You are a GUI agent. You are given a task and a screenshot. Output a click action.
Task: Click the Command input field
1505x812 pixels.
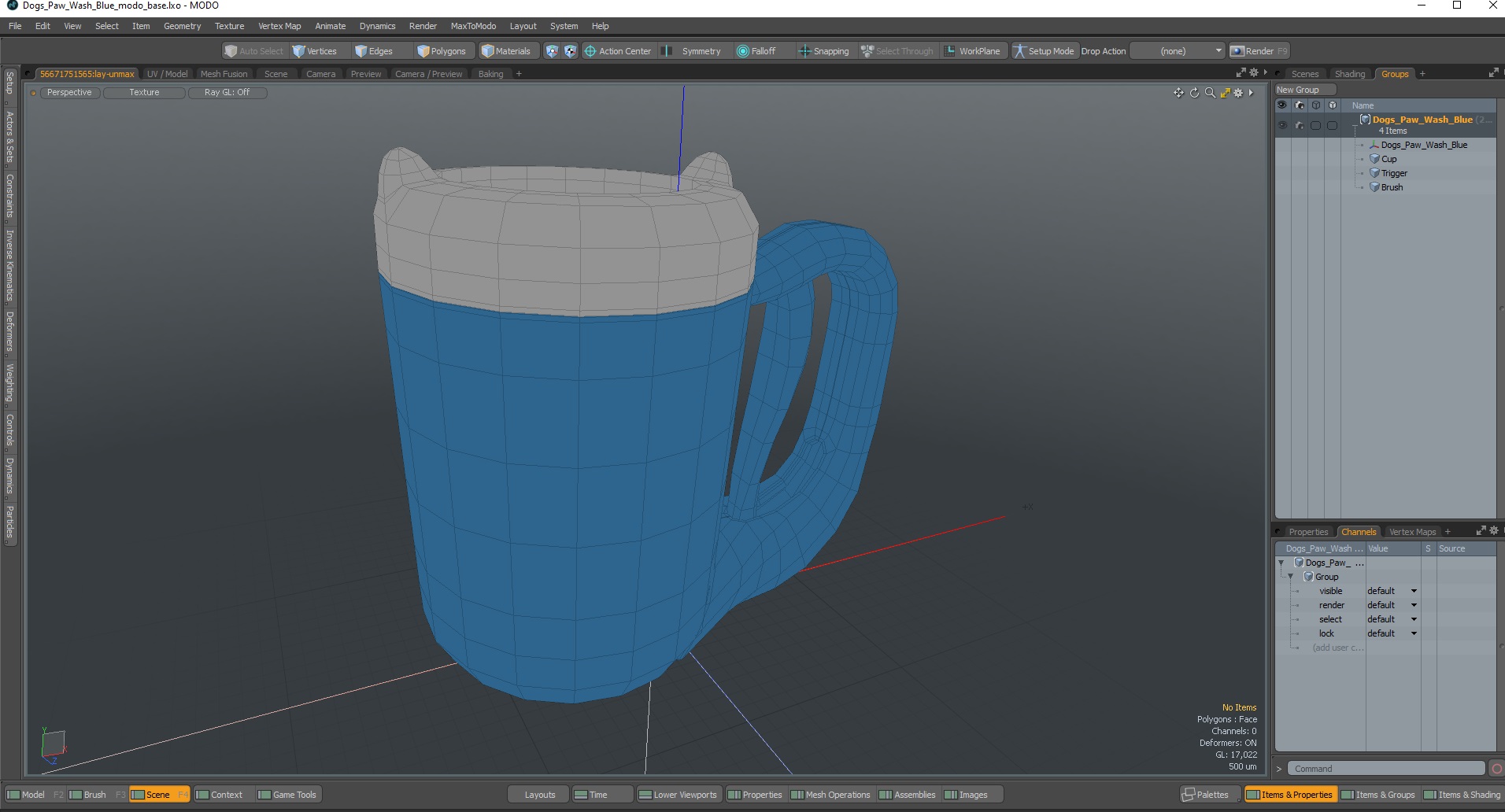point(1387,769)
